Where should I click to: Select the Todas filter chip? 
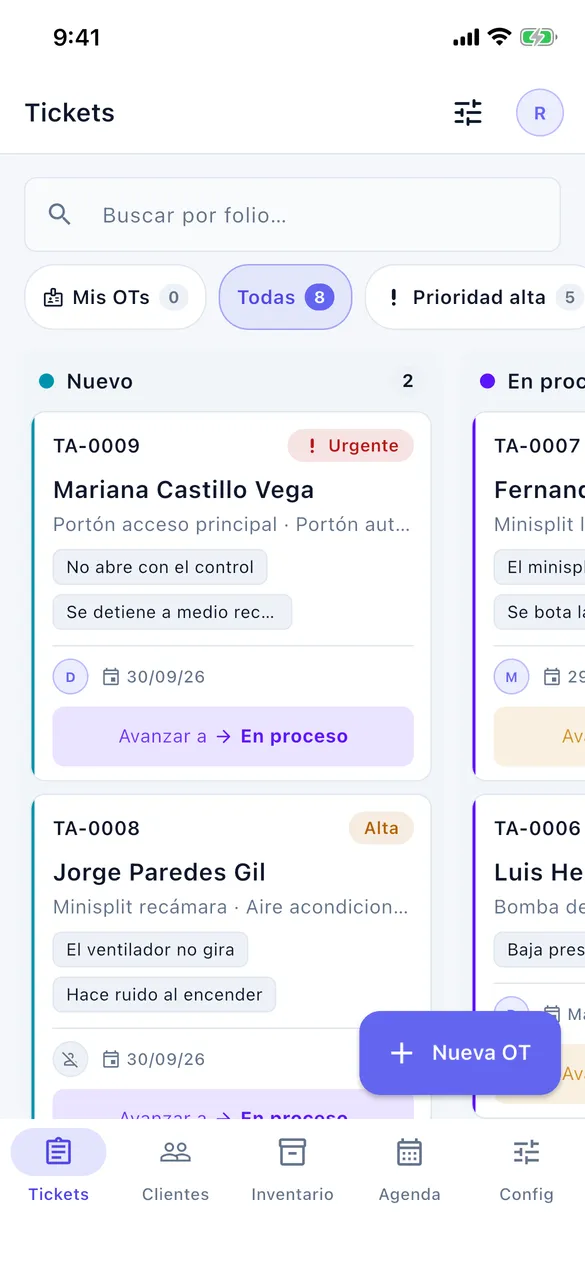285,297
